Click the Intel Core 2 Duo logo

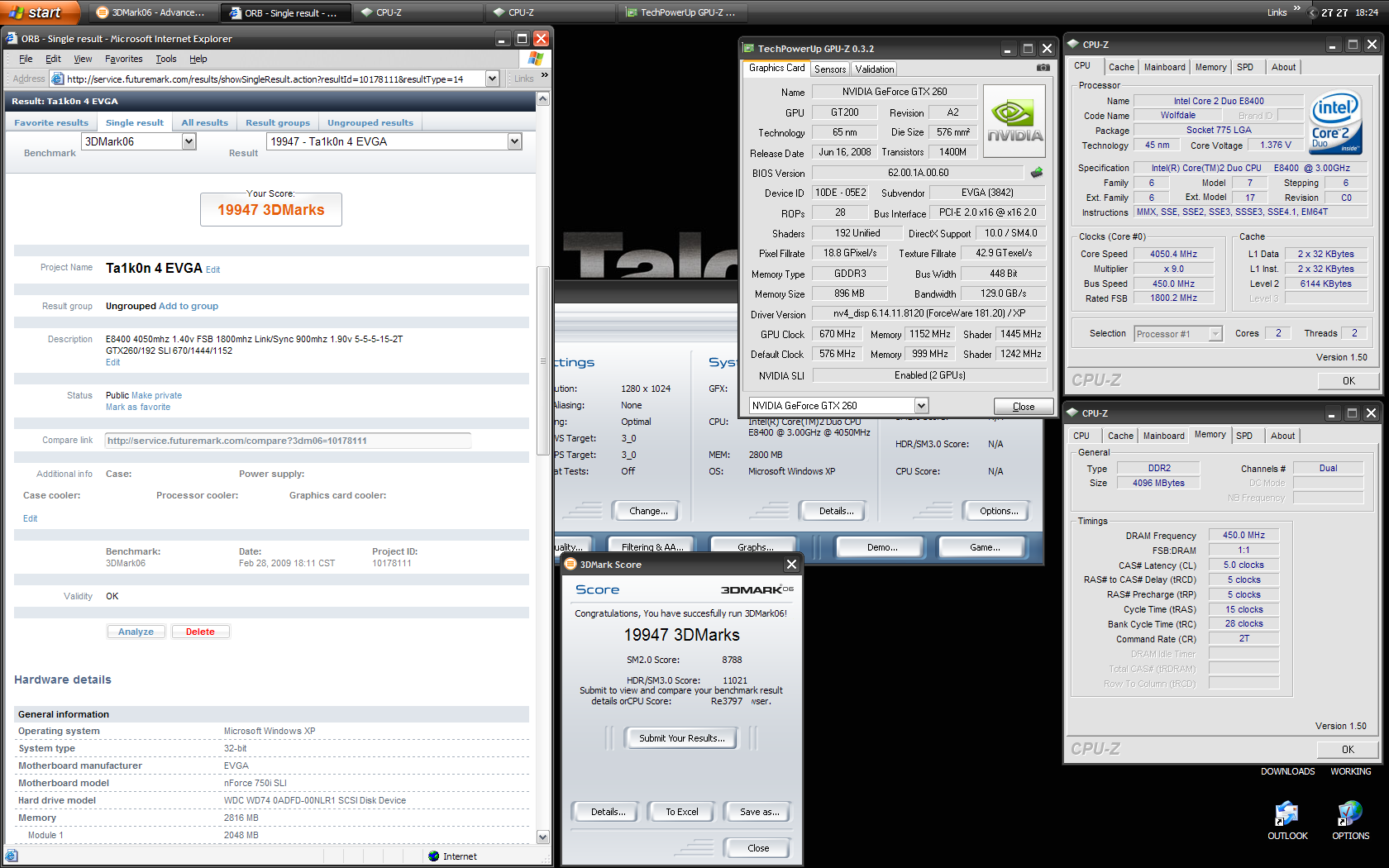[1335, 124]
